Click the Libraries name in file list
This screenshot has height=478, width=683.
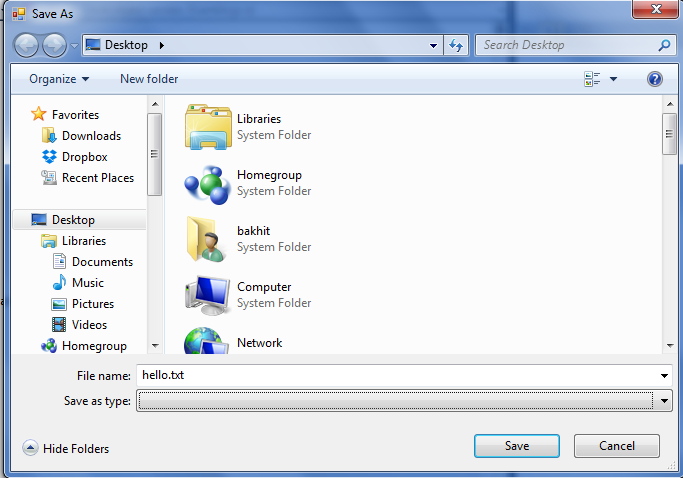[x=259, y=119]
